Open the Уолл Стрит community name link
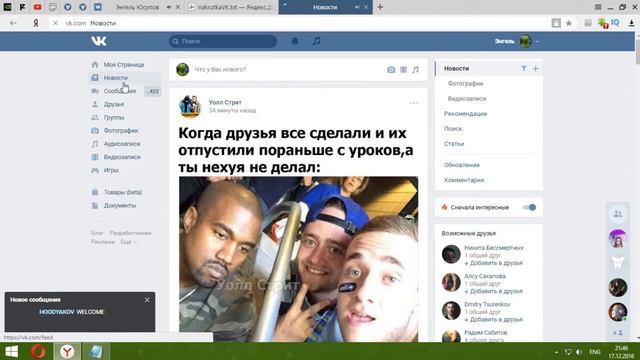Viewport: 640px width, 360px height. [x=225, y=102]
